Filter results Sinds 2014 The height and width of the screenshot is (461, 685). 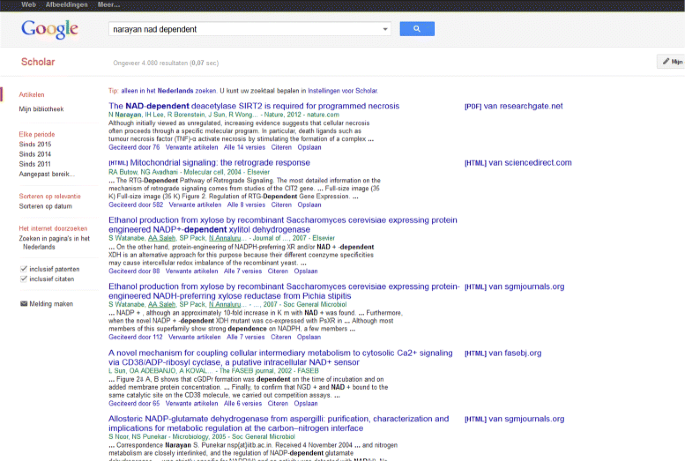pos(35,154)
